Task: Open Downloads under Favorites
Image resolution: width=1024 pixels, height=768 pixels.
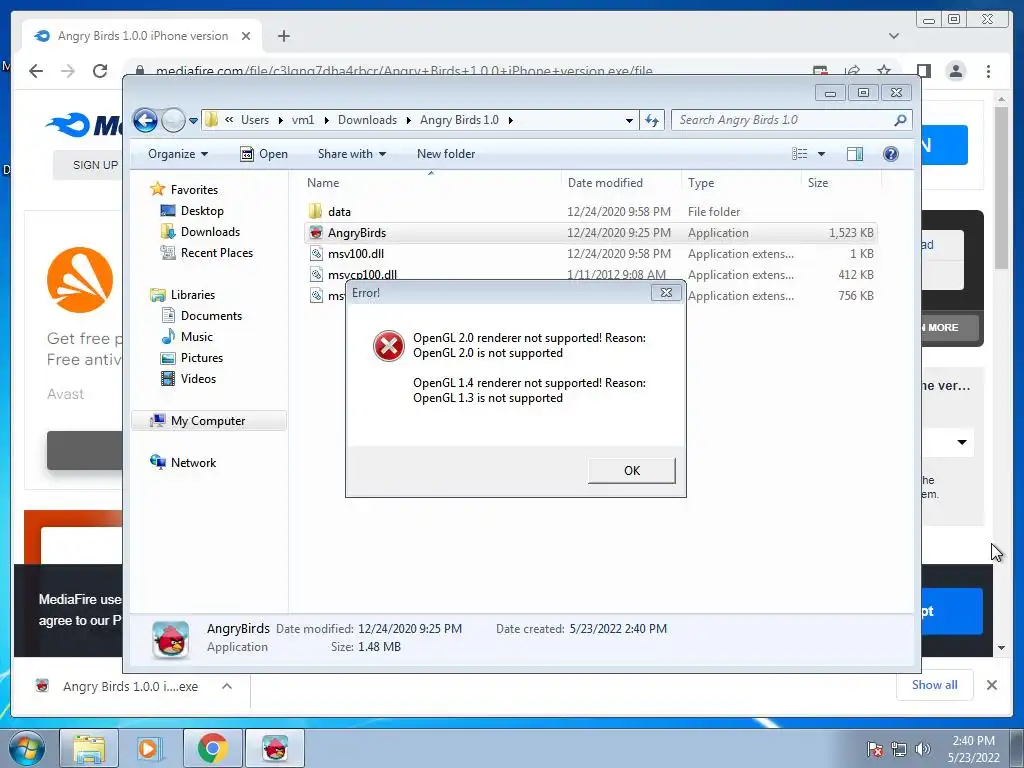Action: pyautogui.click(x=210, y=232)
